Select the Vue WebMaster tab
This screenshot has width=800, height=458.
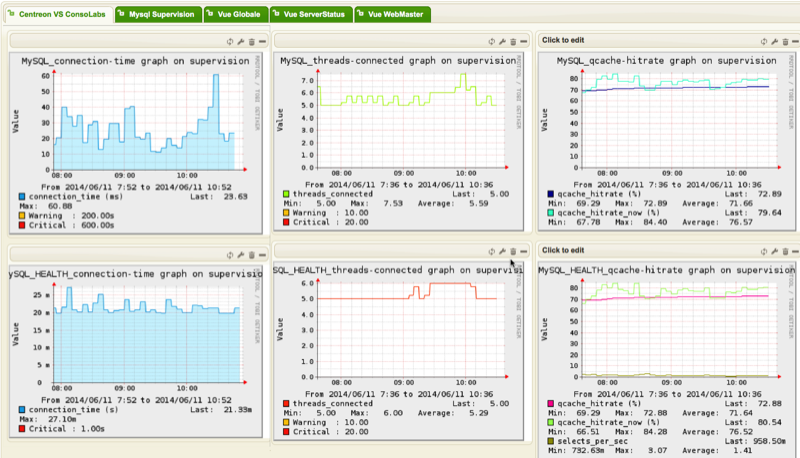pos(393,15)
